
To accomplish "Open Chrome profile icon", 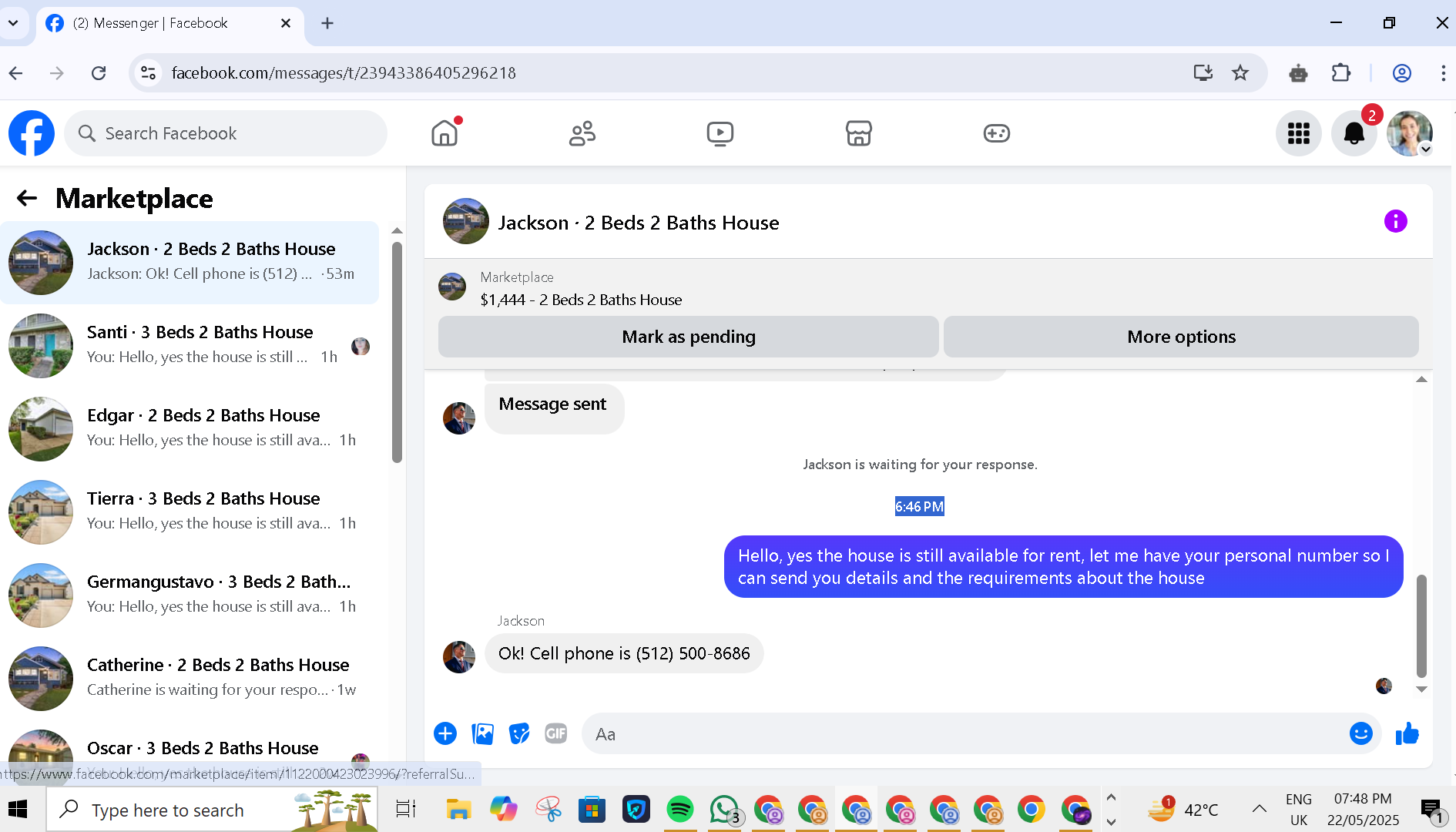I will coord(1402,73).
